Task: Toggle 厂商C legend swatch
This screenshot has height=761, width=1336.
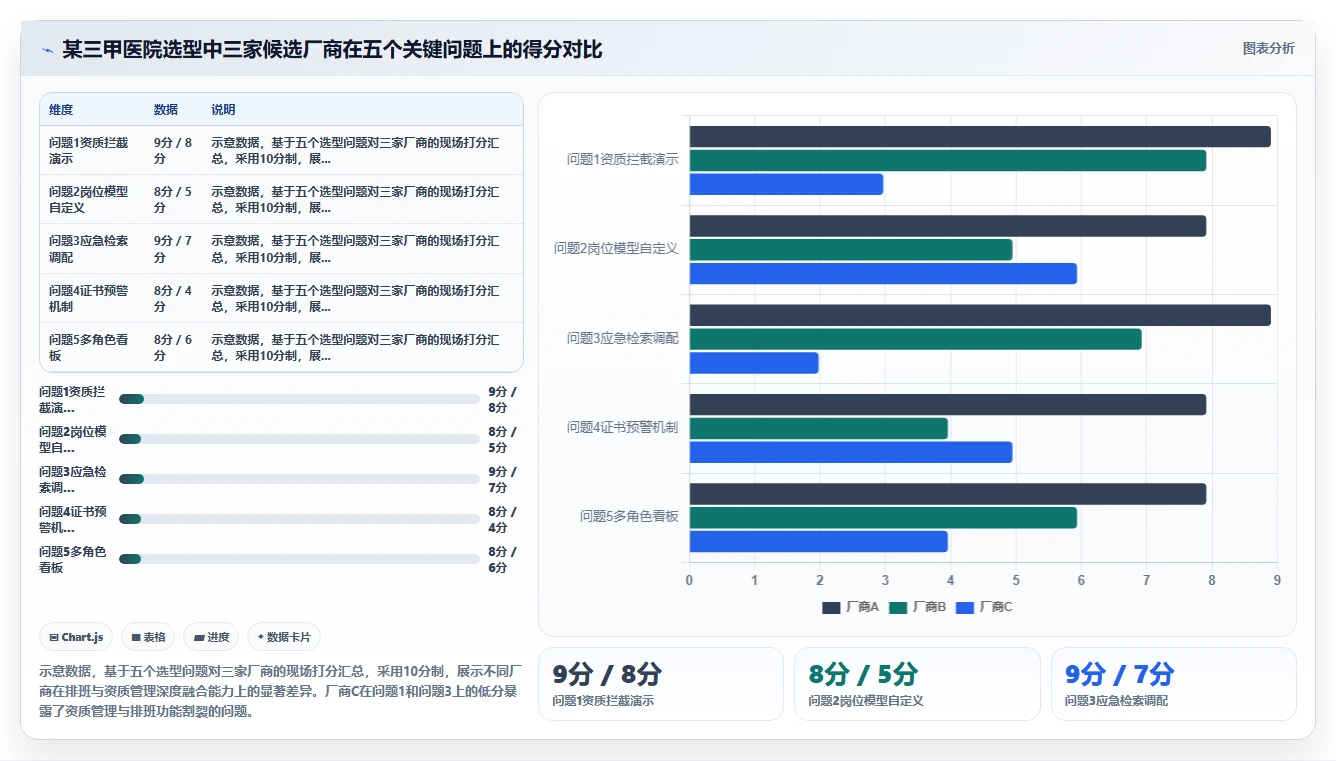Action: tap(964, 607)
